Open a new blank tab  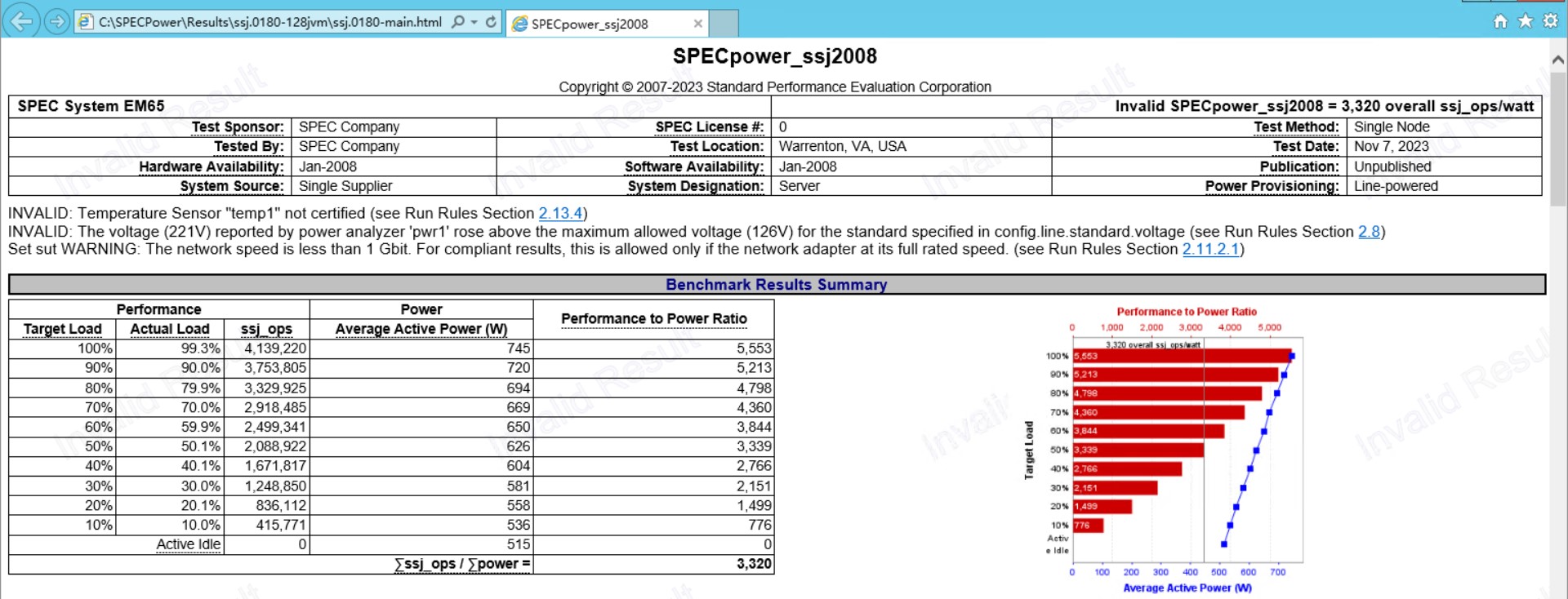[x=724, y=24]
